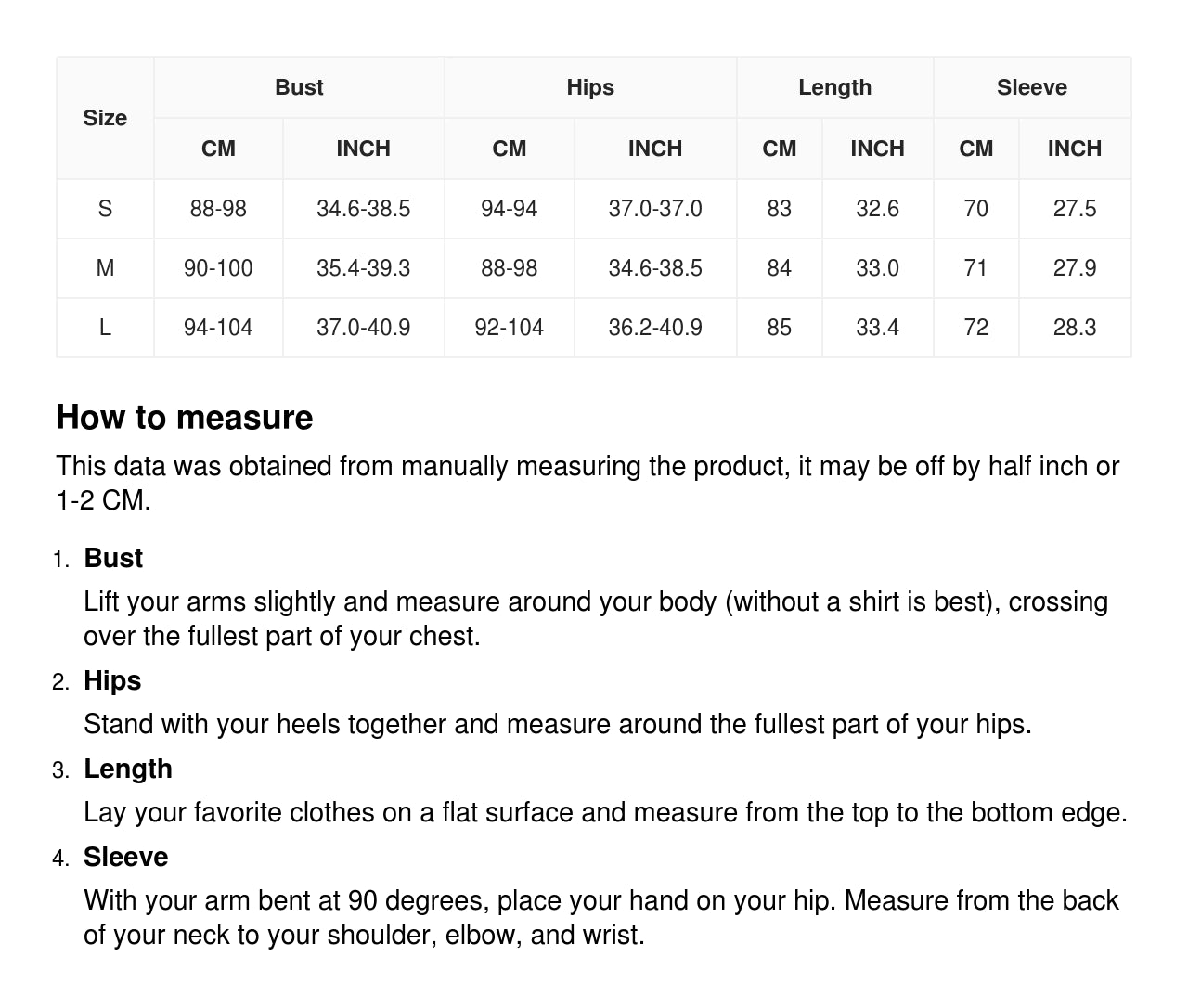1188x1008 pixels.
Task: Click the 92-104 hips CM cell
Action: coord(509,328)
